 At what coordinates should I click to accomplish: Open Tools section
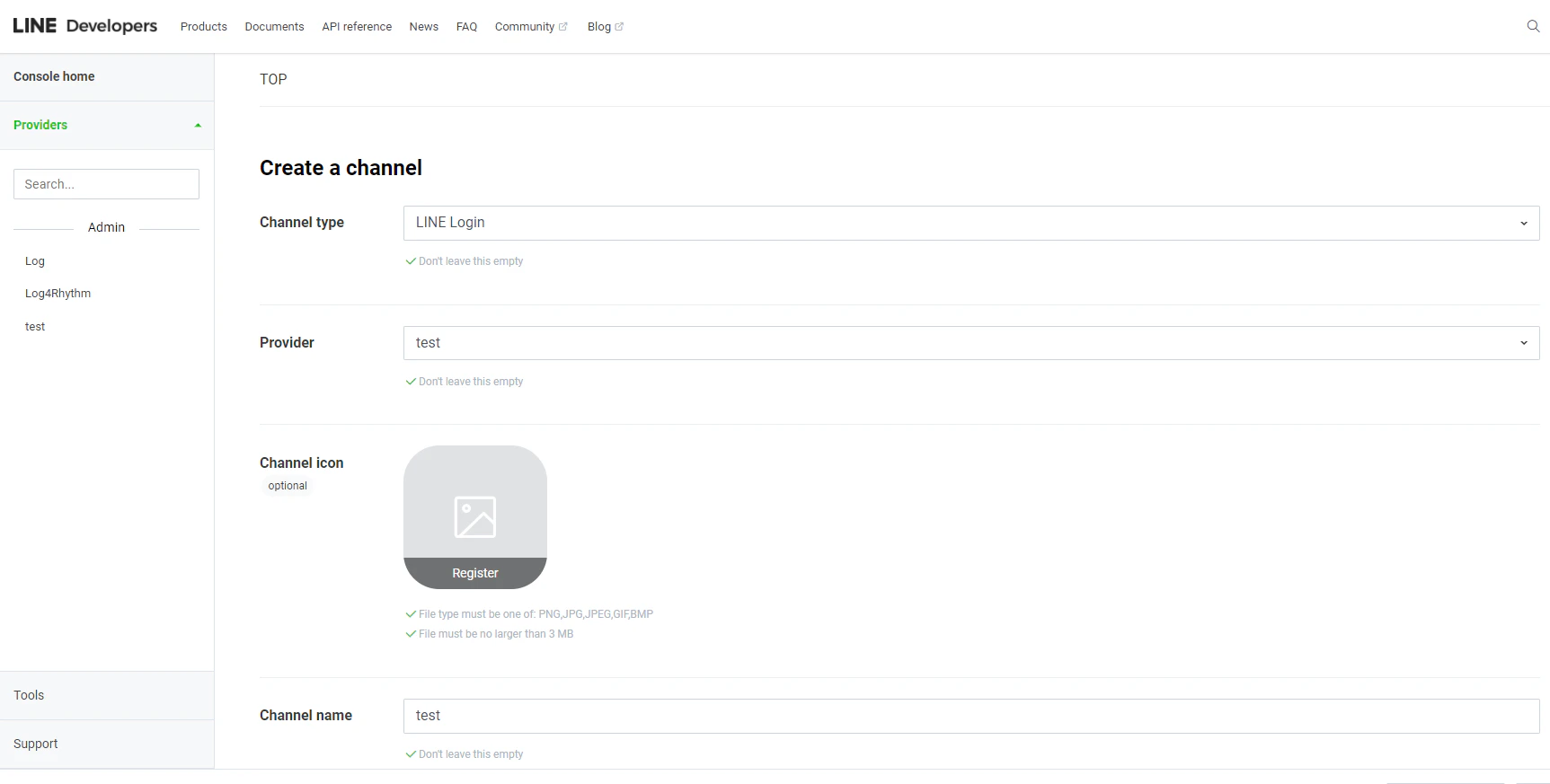click(107, 695)
